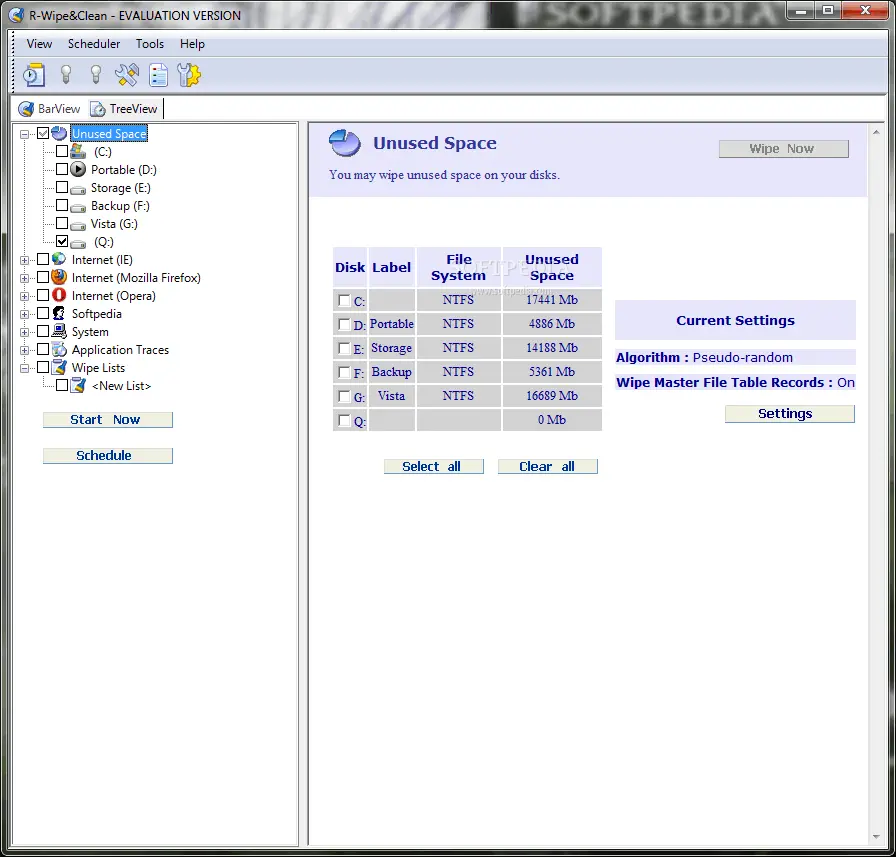Viewport: 896px width, 857px height.
Task: Expand the System tree node
Action: [x=25, y=333]
